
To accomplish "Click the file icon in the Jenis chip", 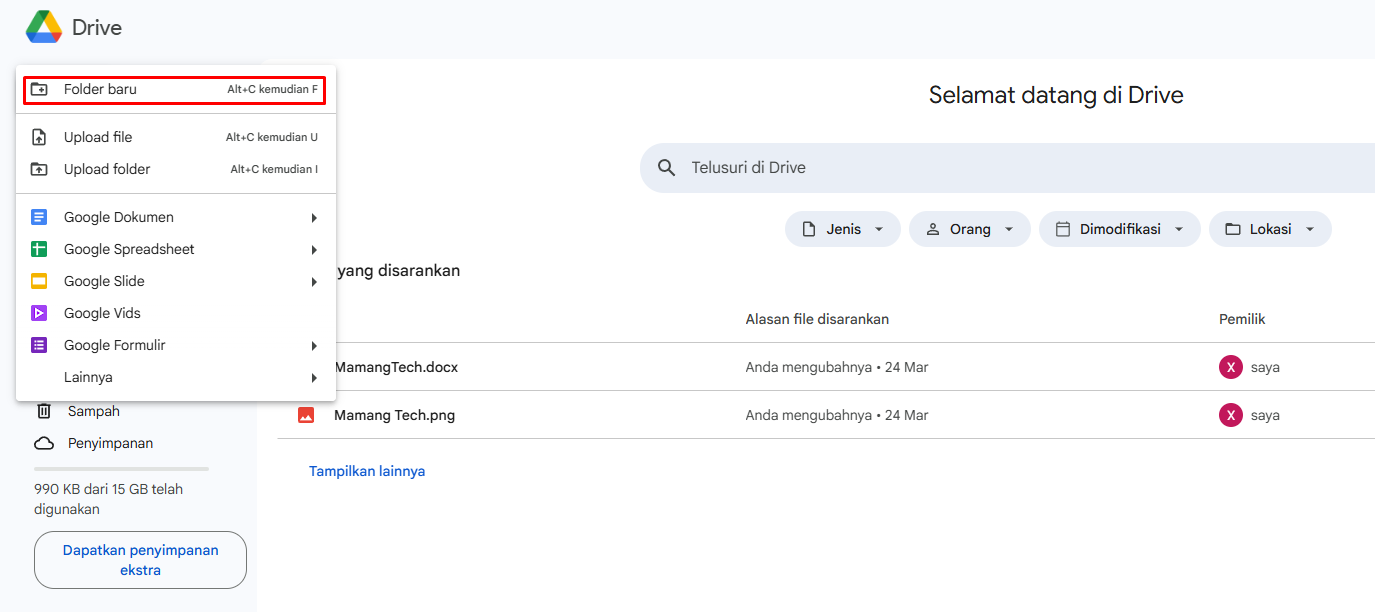I will point(809,229).
